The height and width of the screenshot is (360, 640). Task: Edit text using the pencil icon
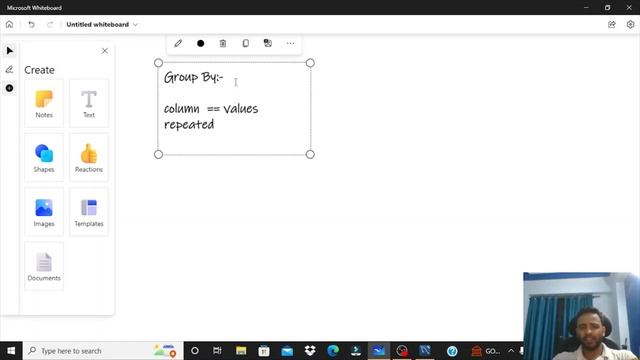(178, 43)
